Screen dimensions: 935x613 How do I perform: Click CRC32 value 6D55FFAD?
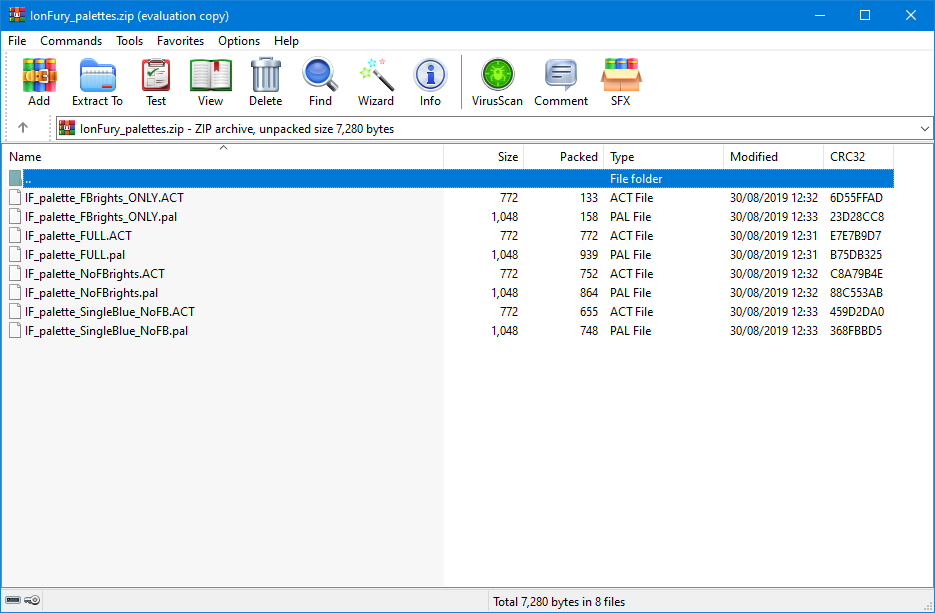pyautogui.click(x=856, y=197)
